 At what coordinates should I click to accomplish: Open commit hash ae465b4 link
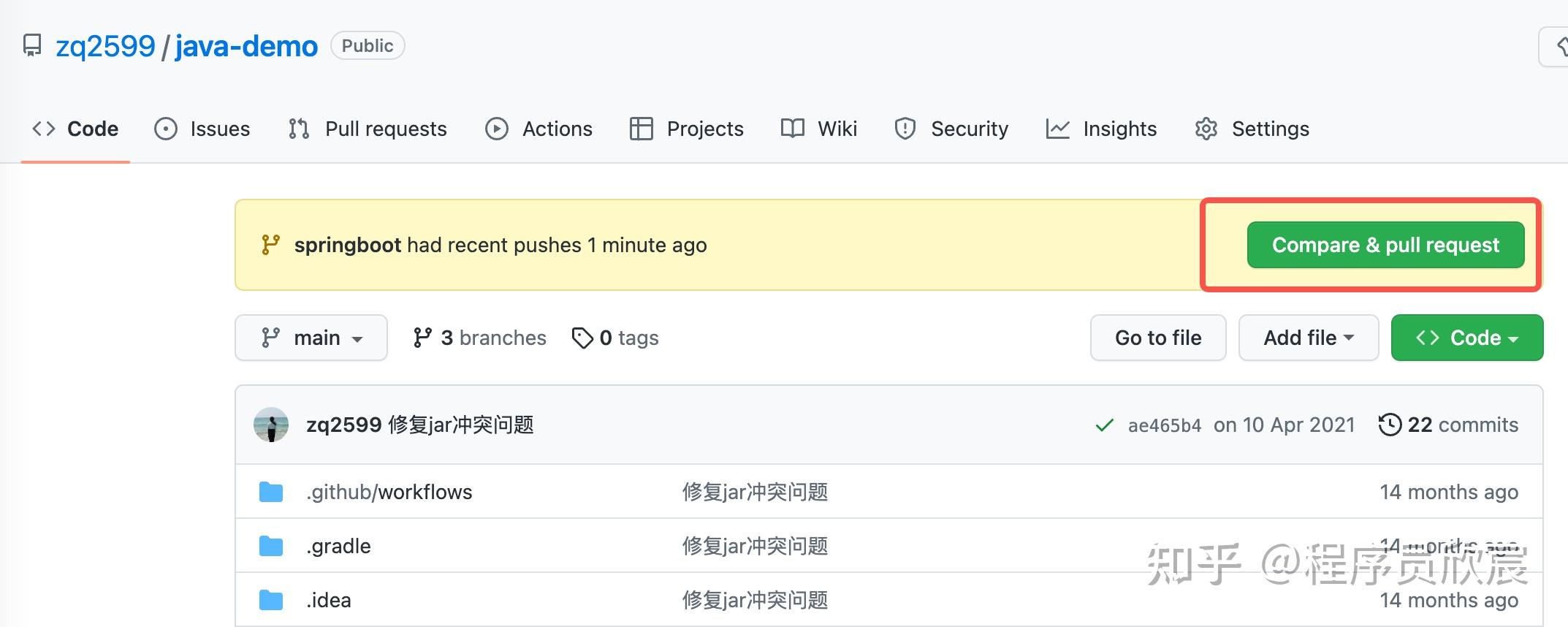(1164, 425)
